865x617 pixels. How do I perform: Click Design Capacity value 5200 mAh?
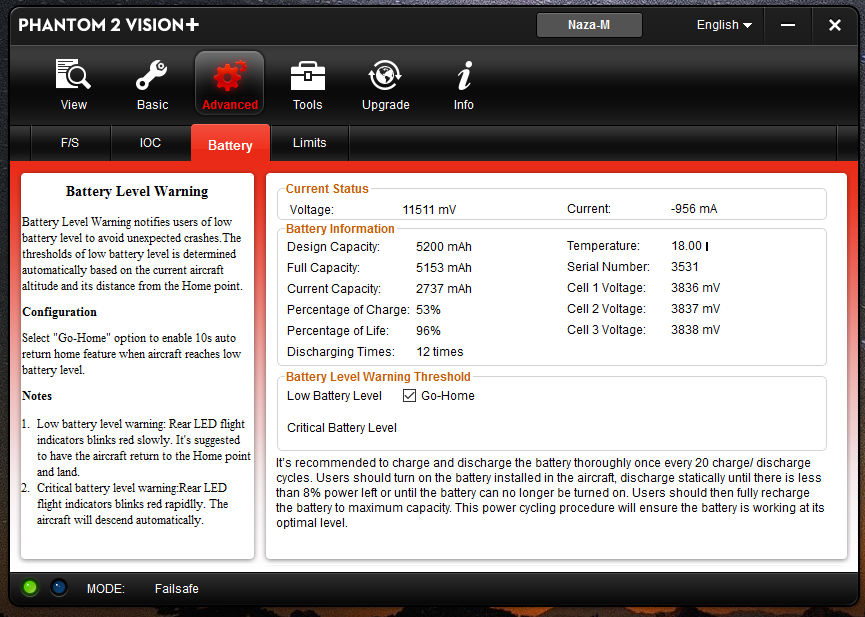[444, 247]
